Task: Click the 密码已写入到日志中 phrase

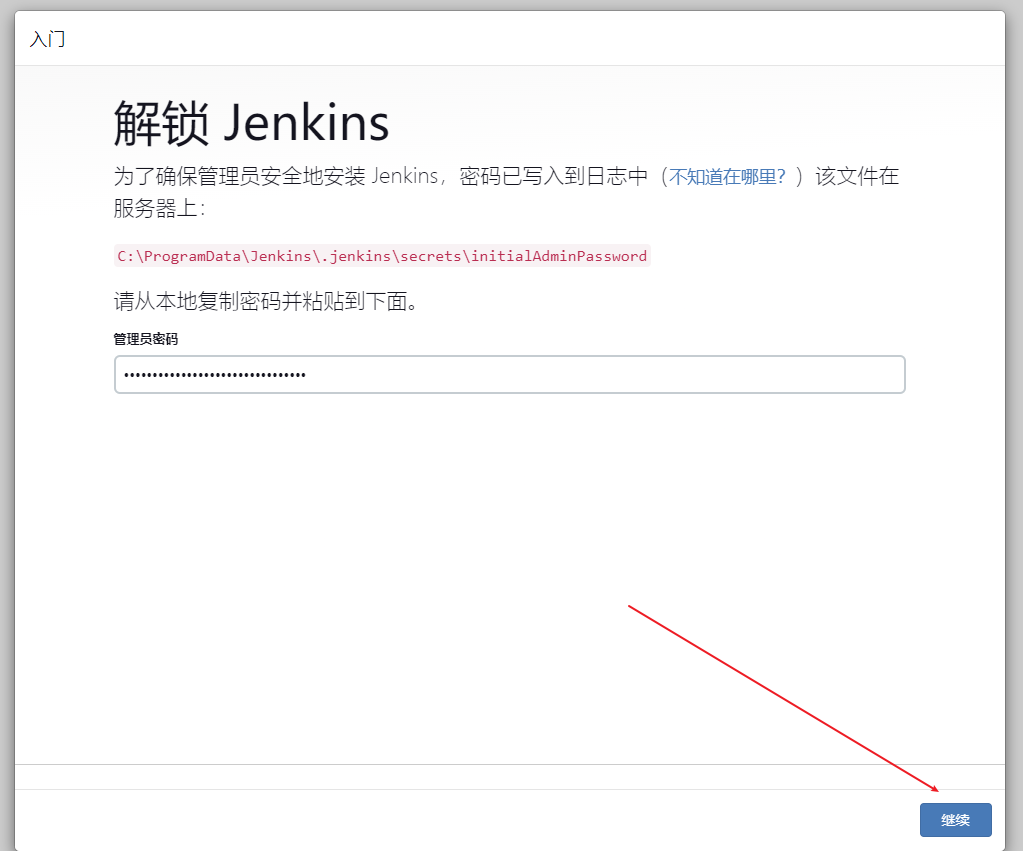Action: tap(554, 177)
